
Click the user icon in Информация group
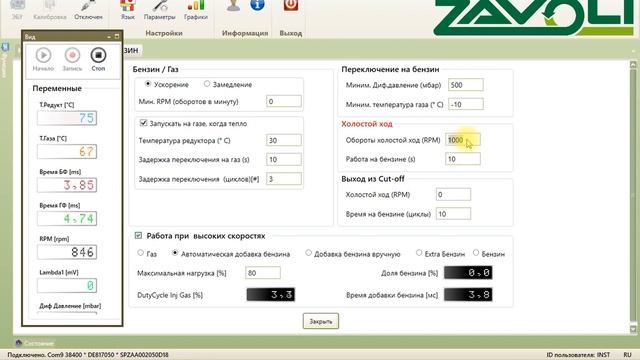pyautogui.click(x=233, y=5)
